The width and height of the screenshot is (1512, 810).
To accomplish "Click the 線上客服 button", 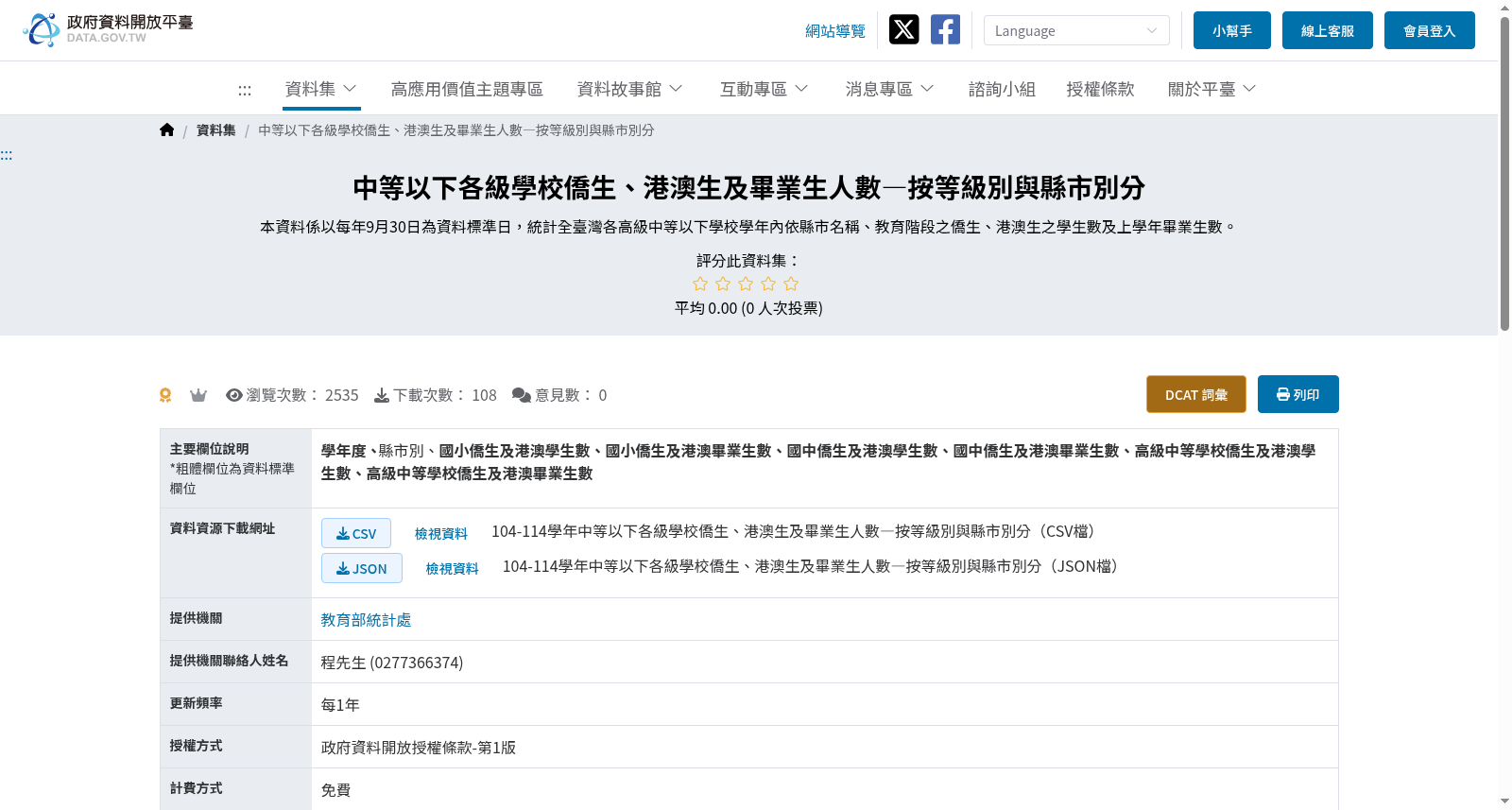I will tap(1327, 30).
